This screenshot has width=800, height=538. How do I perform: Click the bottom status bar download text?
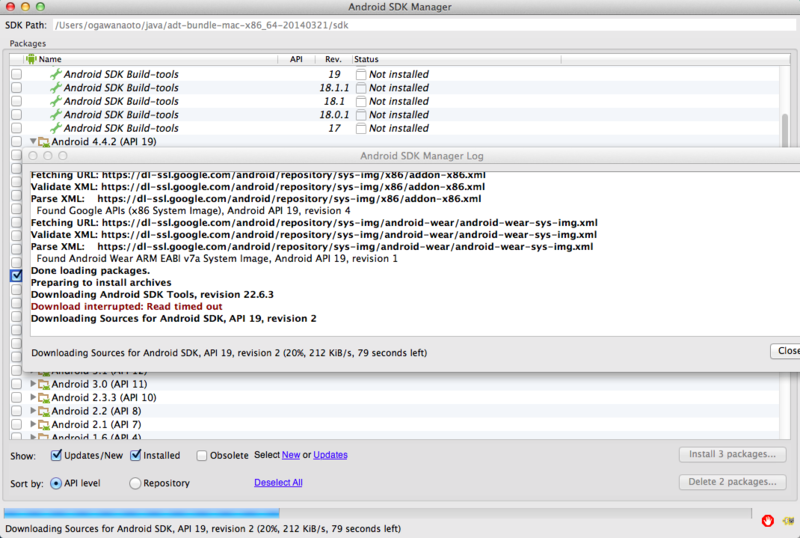[x=203, y=529]
